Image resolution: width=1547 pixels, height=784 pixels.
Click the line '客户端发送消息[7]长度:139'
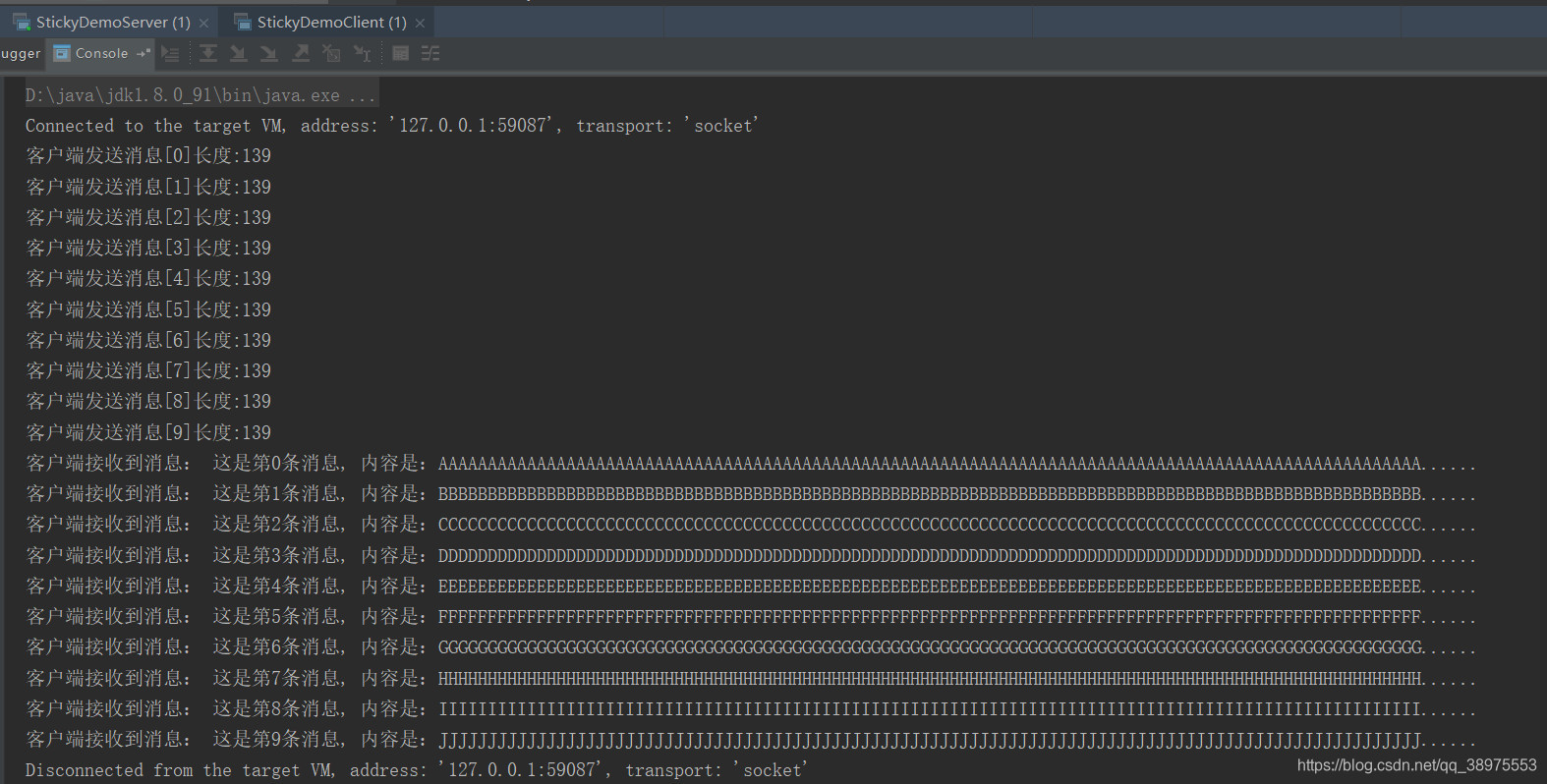148,370
